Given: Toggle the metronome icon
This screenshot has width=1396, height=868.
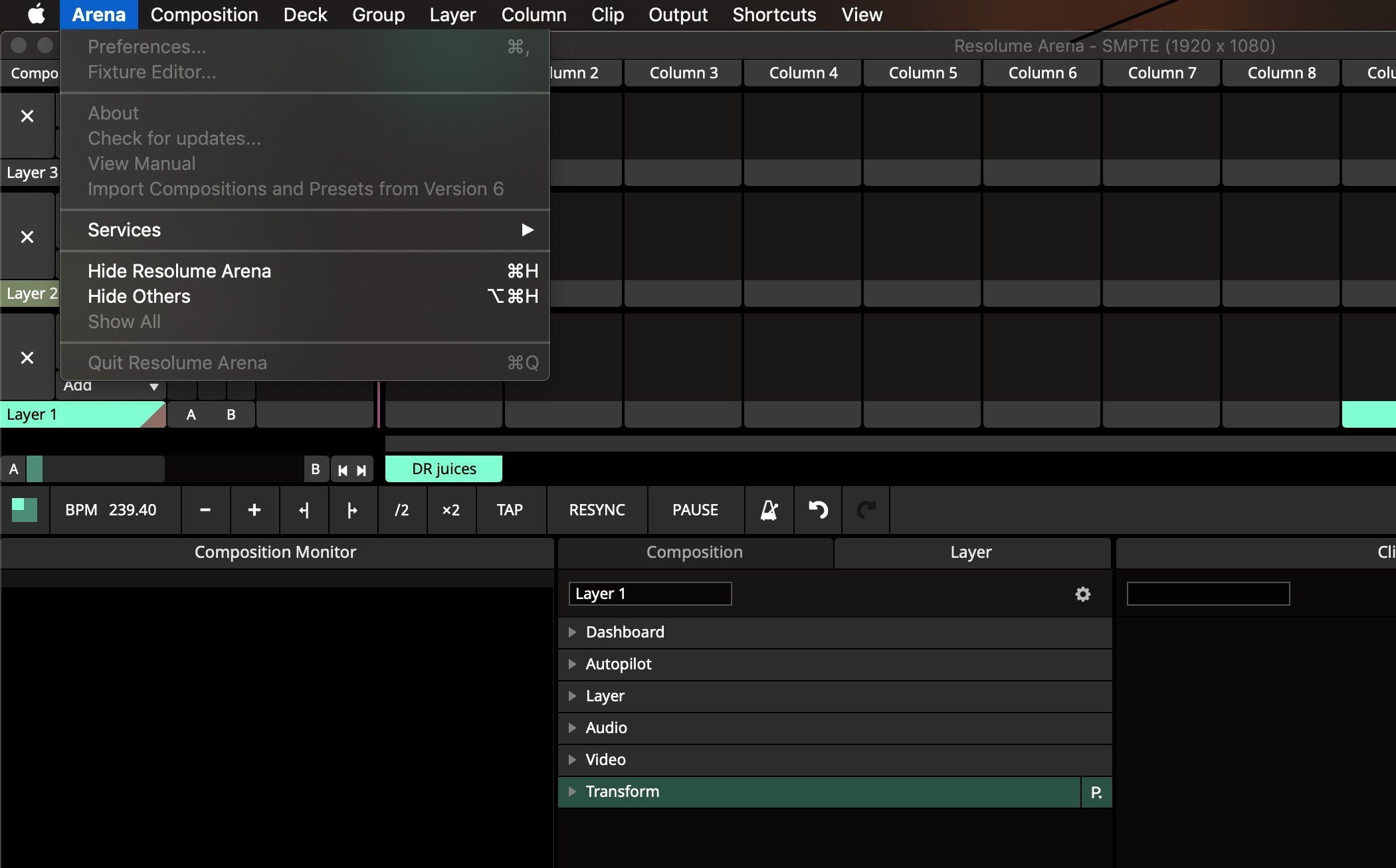Looking at the screenshot, I should (769, 510).
